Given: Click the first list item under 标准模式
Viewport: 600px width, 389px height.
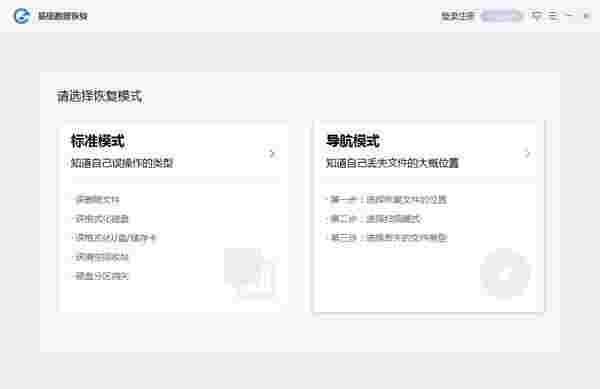Looking at the screenshot, I should click(x=97, y=199).
